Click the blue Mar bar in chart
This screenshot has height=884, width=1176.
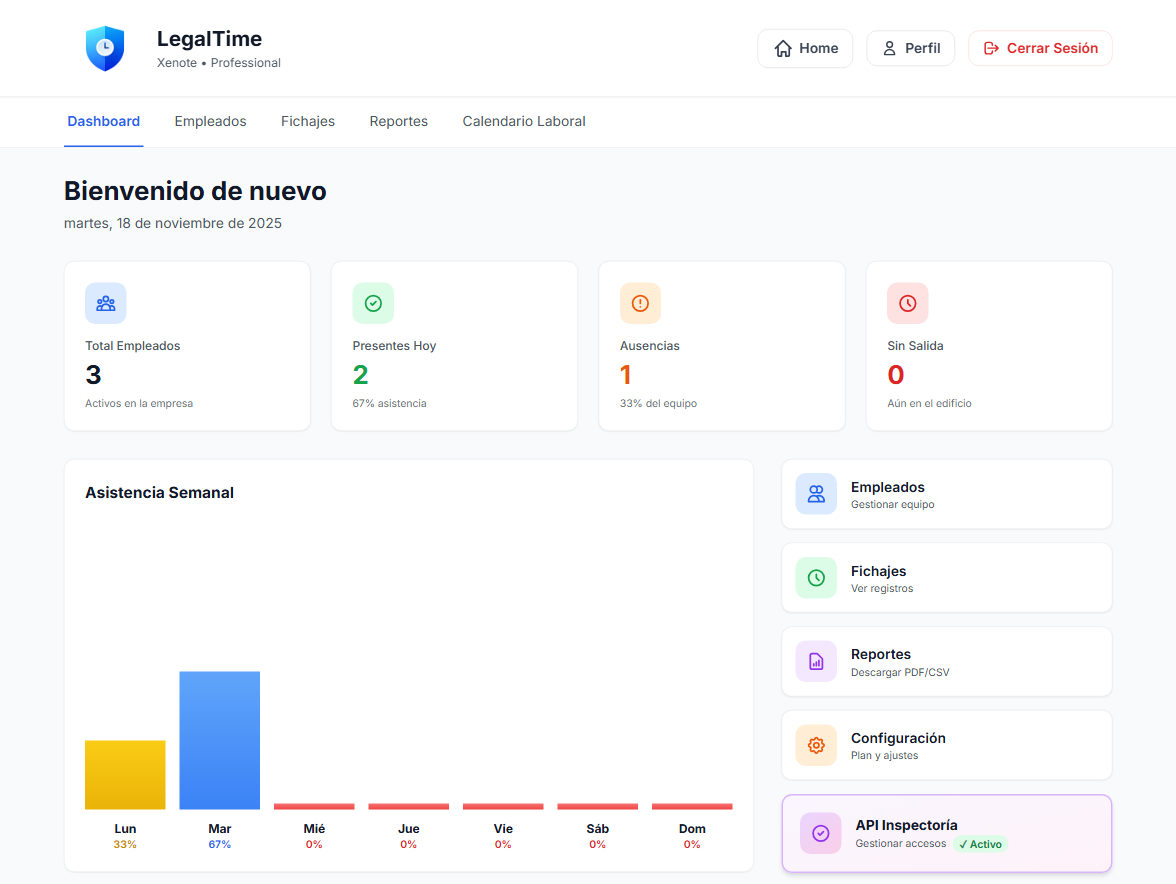click(x=219, y=740)
